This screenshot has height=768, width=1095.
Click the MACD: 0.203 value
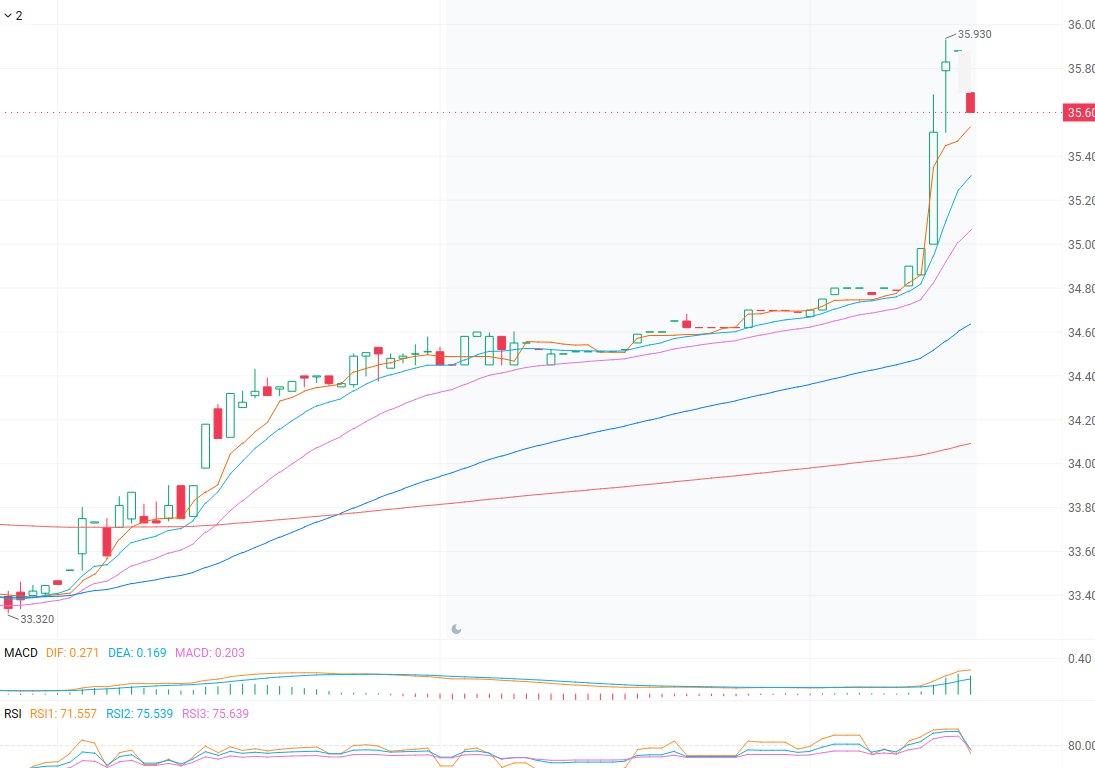pos(210,653)
